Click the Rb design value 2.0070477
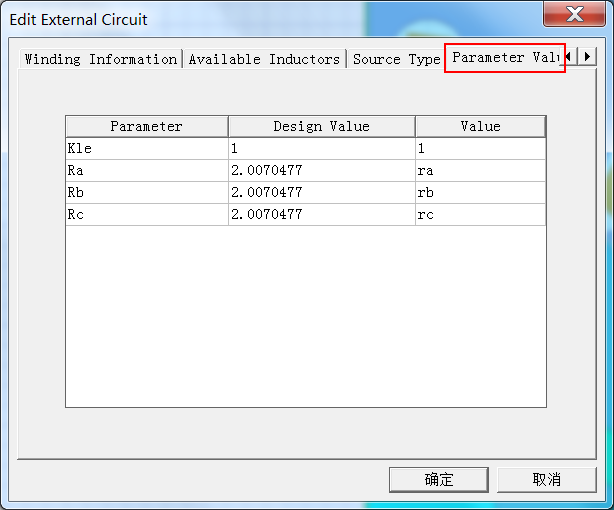This screenshot has width=614, height=510. pyautogui.click(x=321, y=192)
